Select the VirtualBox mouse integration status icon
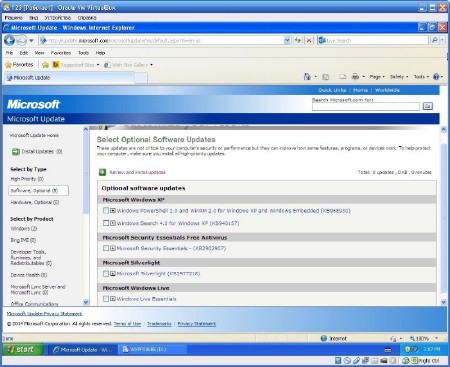Image resolution: width=450 pixels, height=367 pixels. point(405,361)
